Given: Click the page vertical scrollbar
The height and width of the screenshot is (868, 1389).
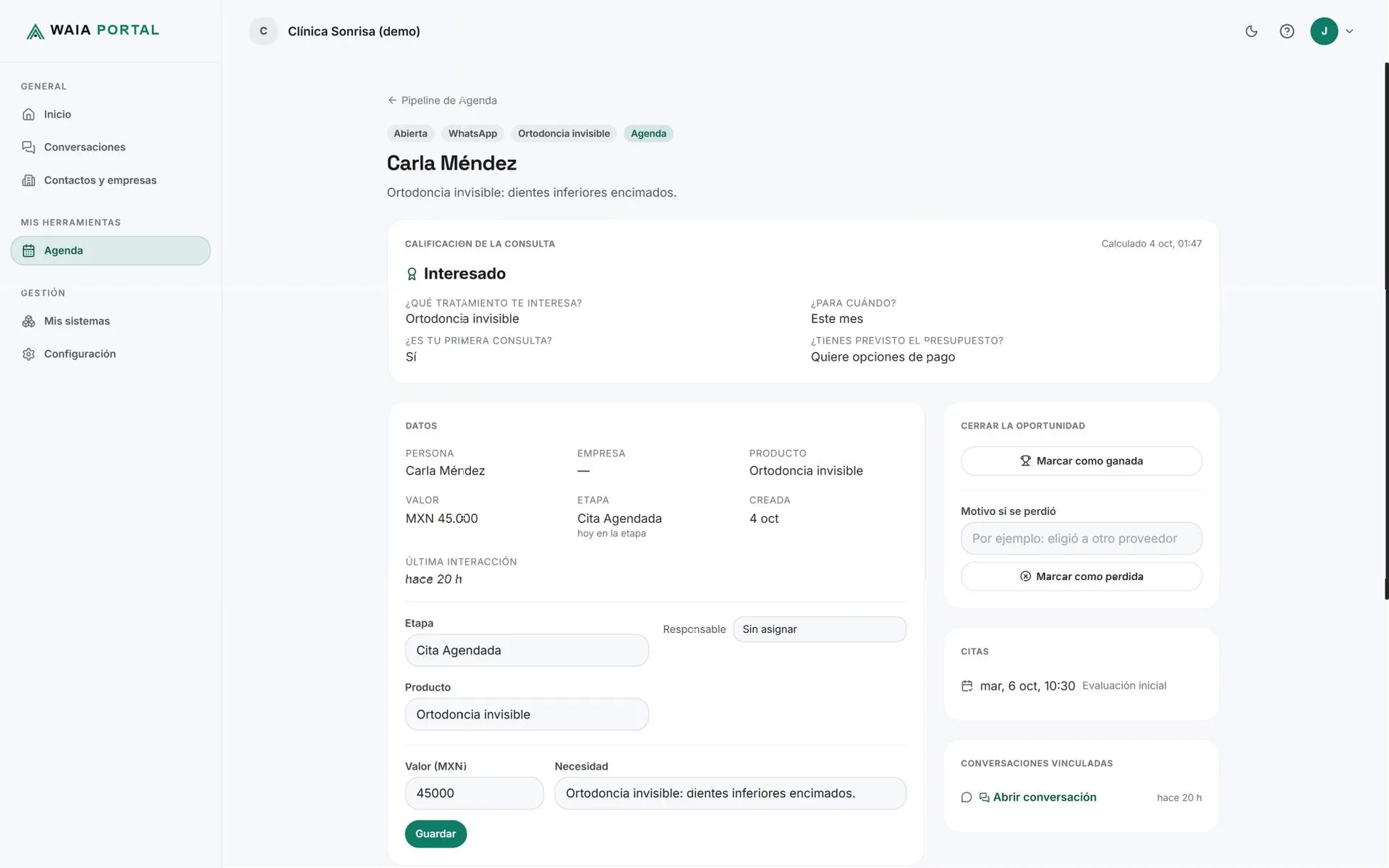Looking at the screenshot, I should (1386, 331).
